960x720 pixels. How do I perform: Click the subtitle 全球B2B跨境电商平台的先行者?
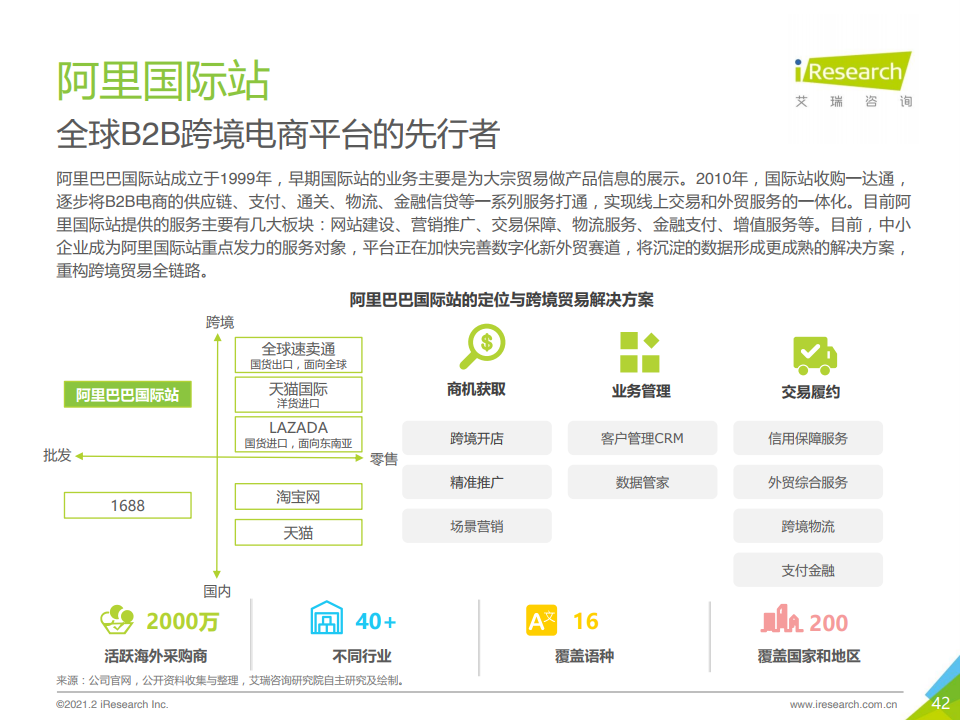(278, 133)
